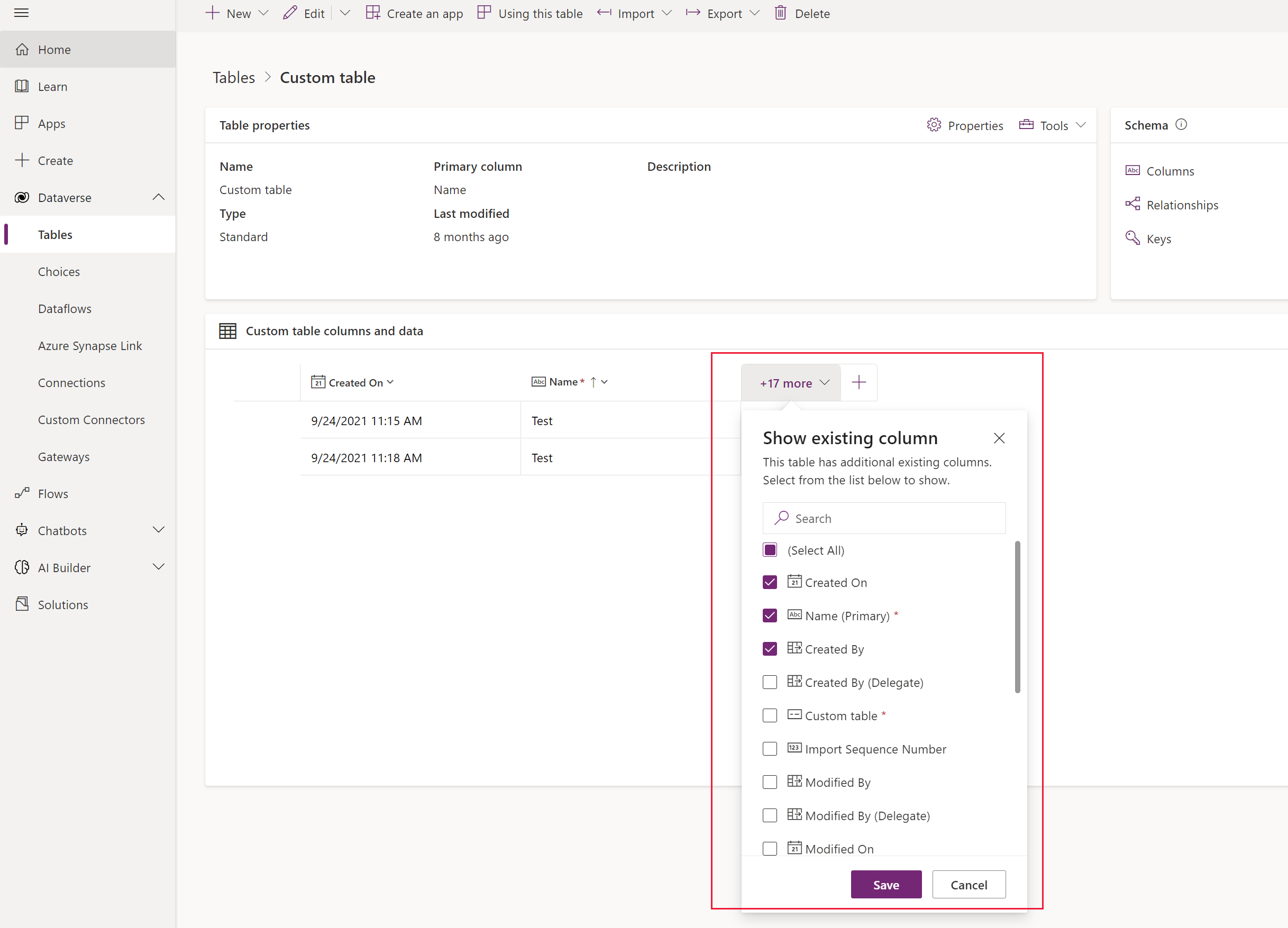Enable the Modified On checkbox
Screen dimensions: 1288x928
[770, 848]
